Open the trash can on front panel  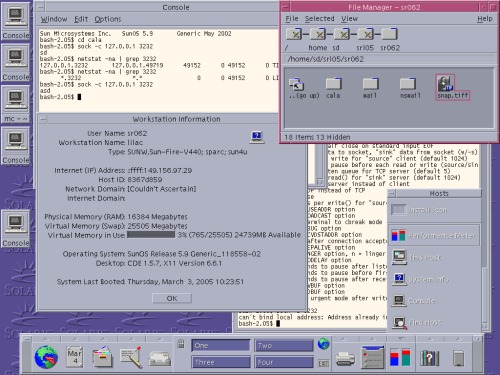459,358
